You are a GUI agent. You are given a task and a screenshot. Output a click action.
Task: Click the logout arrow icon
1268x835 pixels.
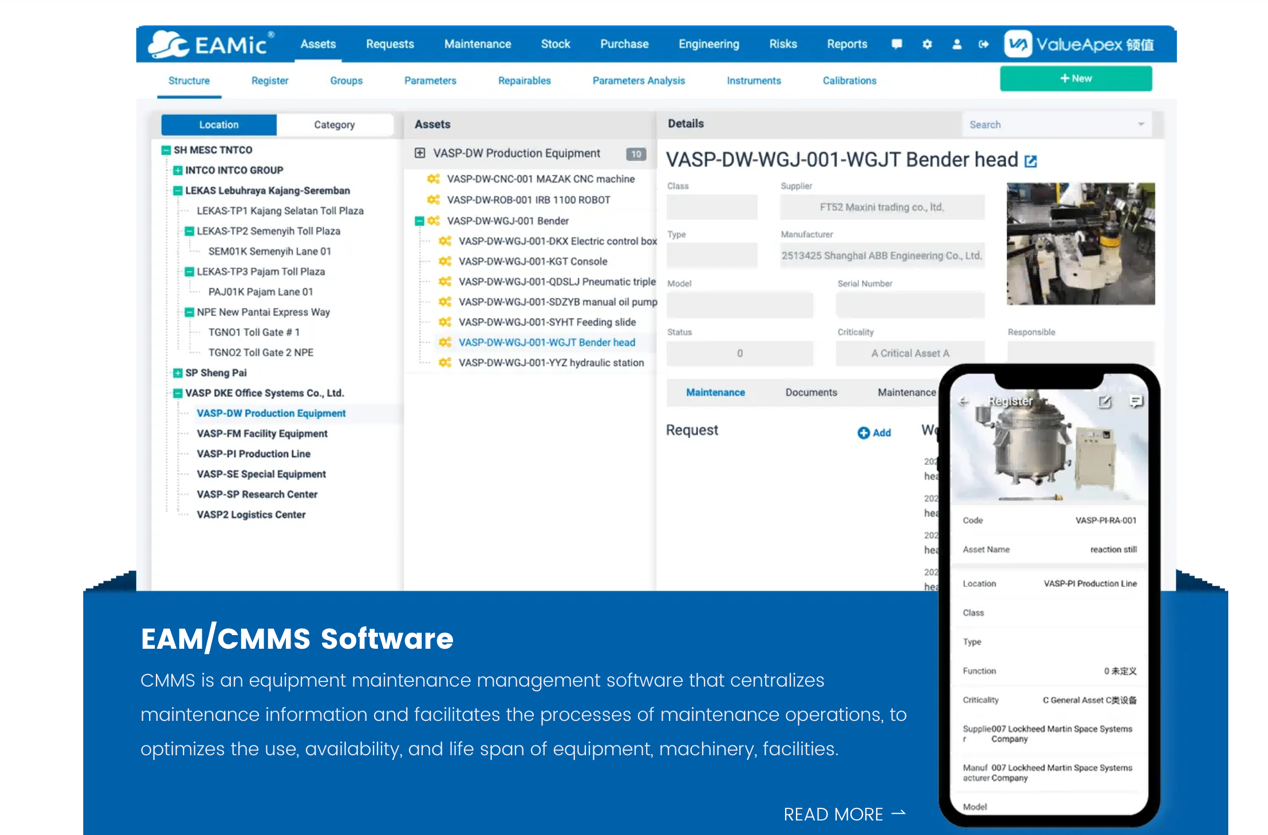pos(984,44)
